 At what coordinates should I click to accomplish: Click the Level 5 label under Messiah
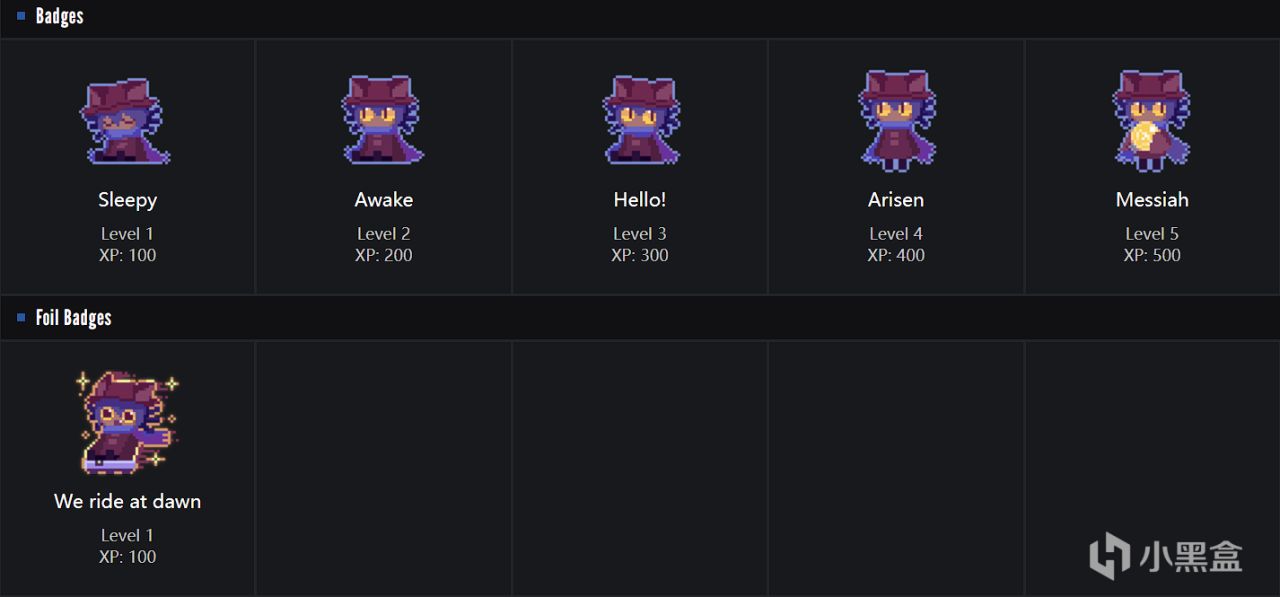(x=1152, y=234)
